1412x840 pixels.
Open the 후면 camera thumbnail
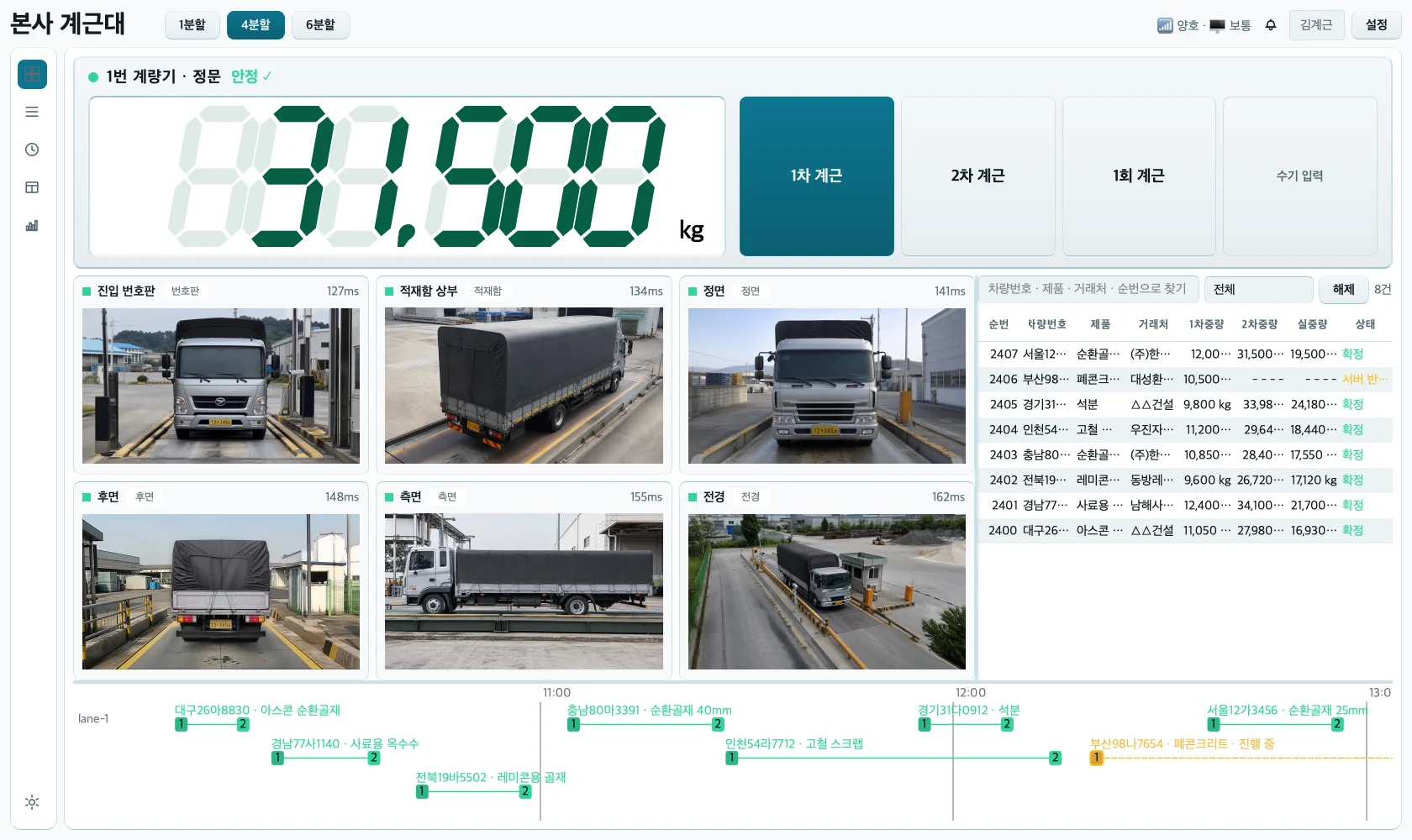tap(221, 591)
